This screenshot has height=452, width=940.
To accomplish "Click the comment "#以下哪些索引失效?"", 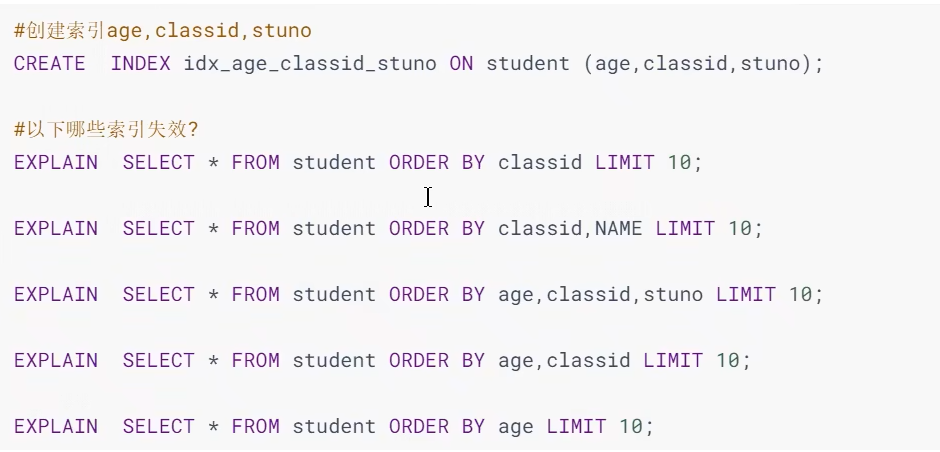I will (106, 130).
